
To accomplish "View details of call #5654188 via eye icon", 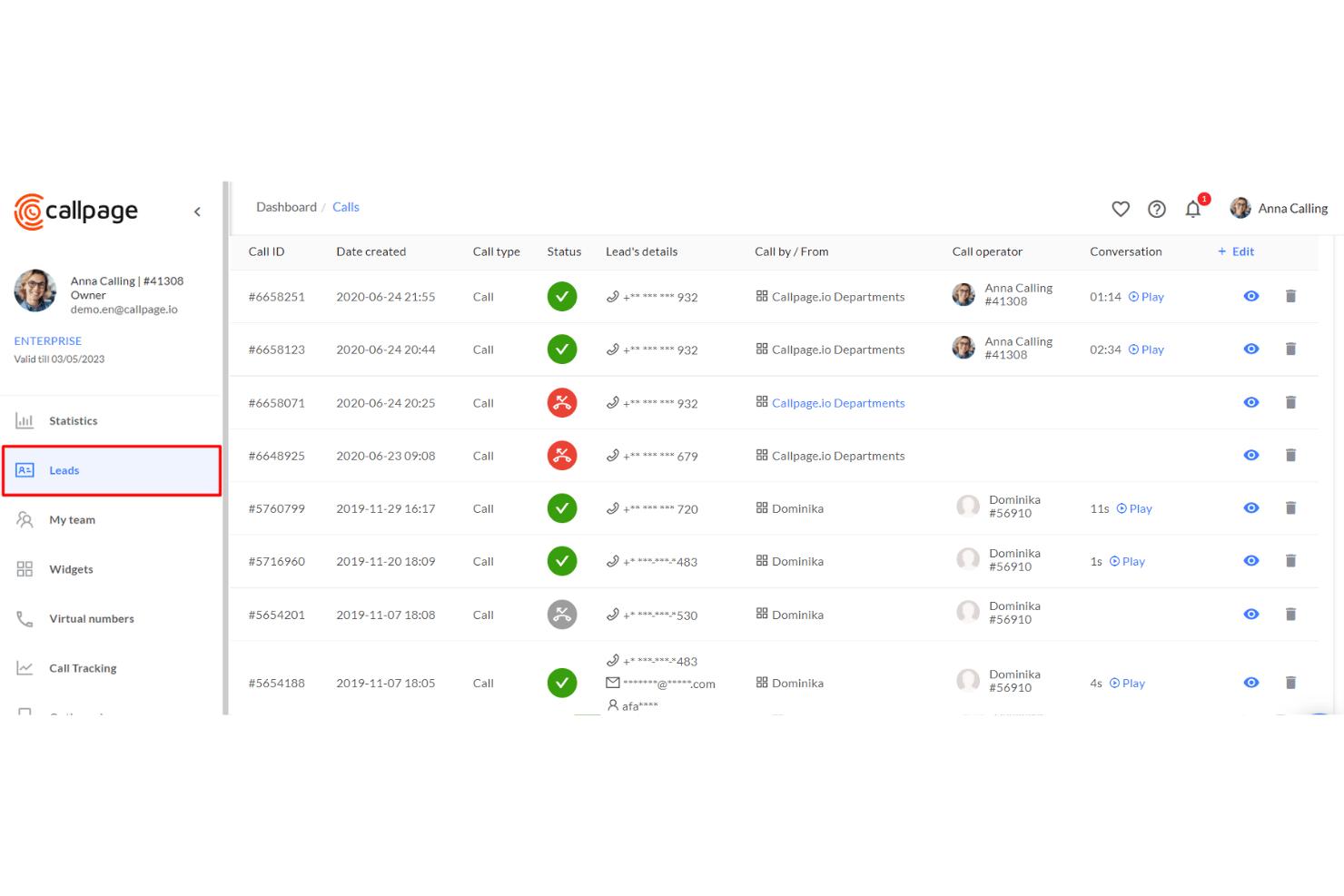I will (1251, 683).
